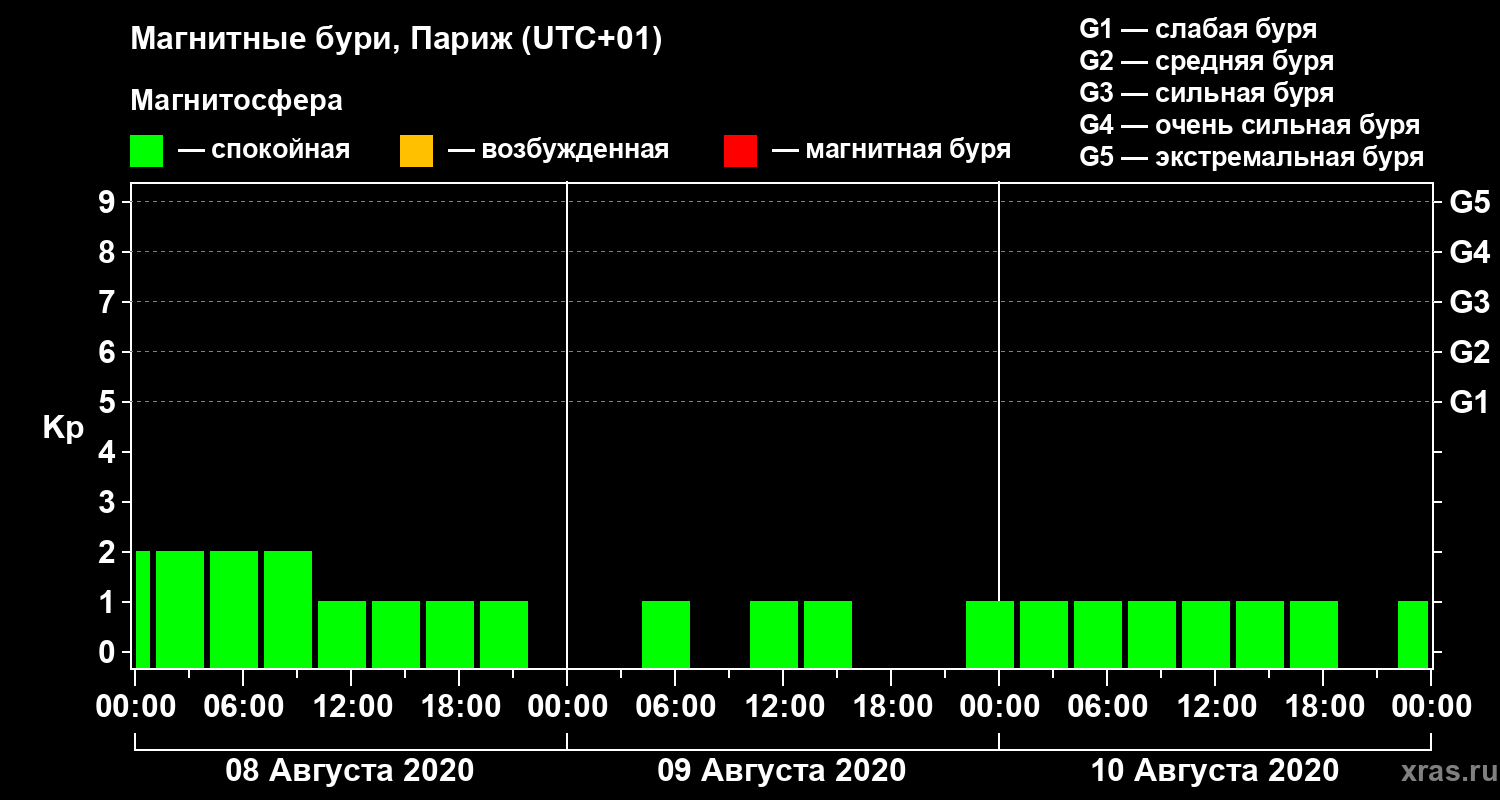1500x800 pixels.
Task: Select the Магнитосфера heading
Action: 237,101
